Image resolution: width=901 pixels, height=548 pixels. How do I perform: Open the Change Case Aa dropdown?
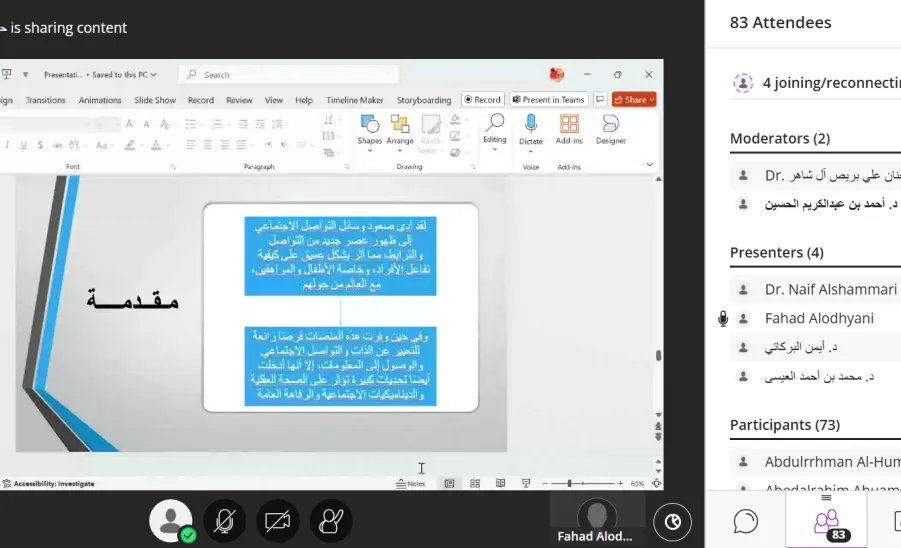tap(103, 145)
